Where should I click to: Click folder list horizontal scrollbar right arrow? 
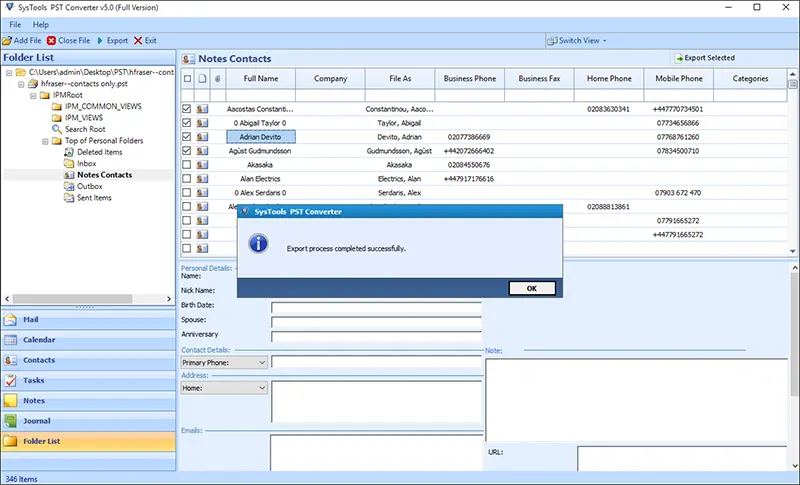point(169,299)
